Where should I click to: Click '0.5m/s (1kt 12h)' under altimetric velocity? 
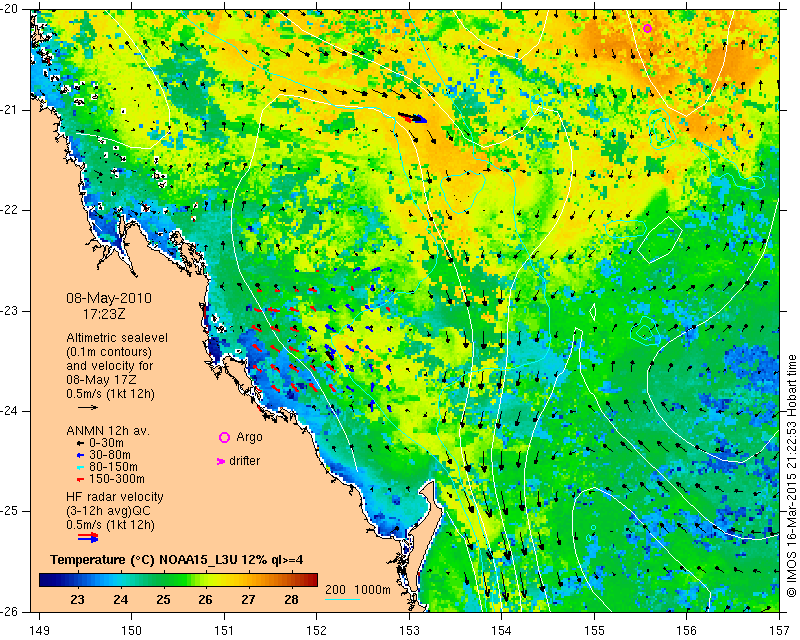(110, 394)
